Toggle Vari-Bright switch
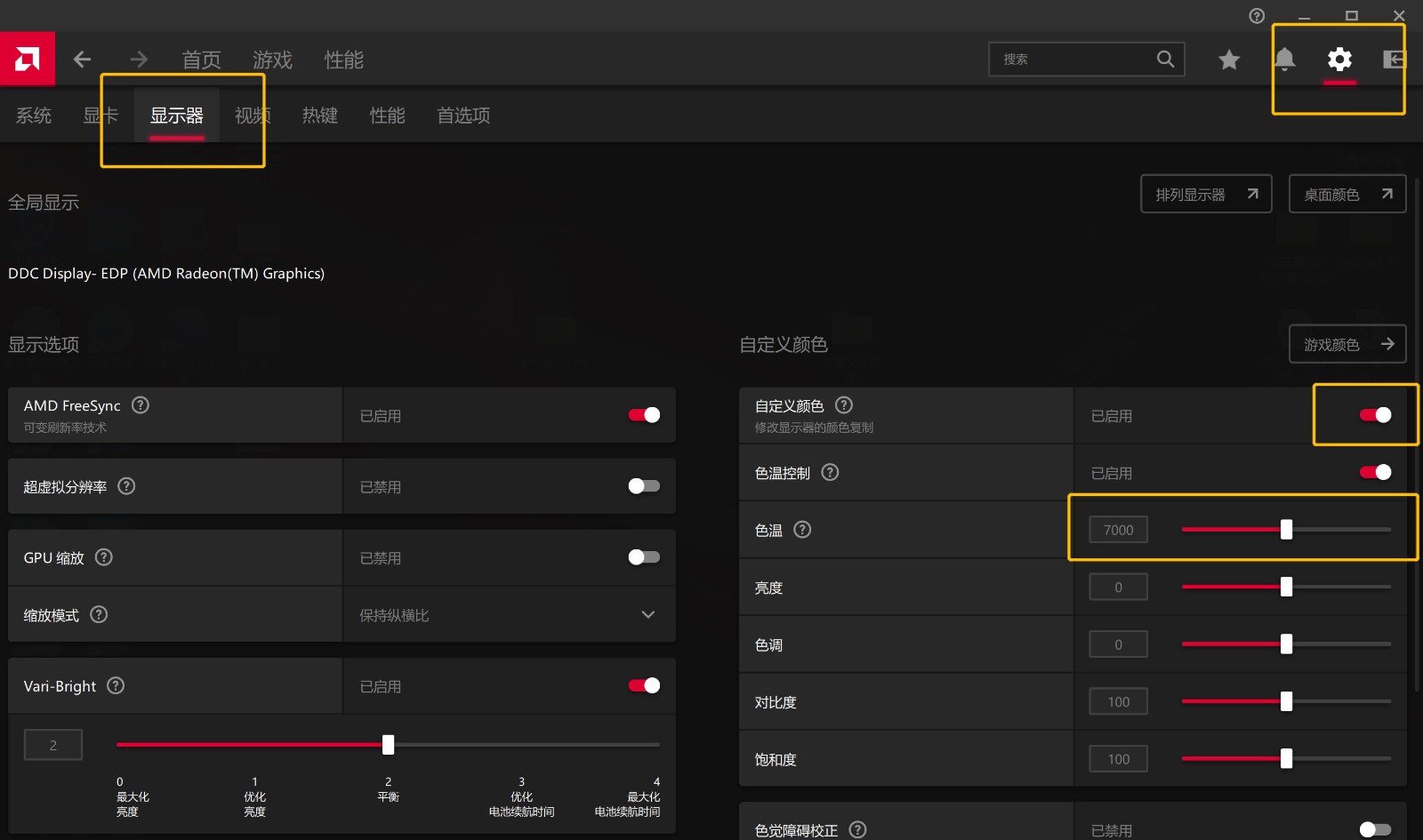Image resolution: width=1423 pixels, height=840 pixels. [644, 685]
